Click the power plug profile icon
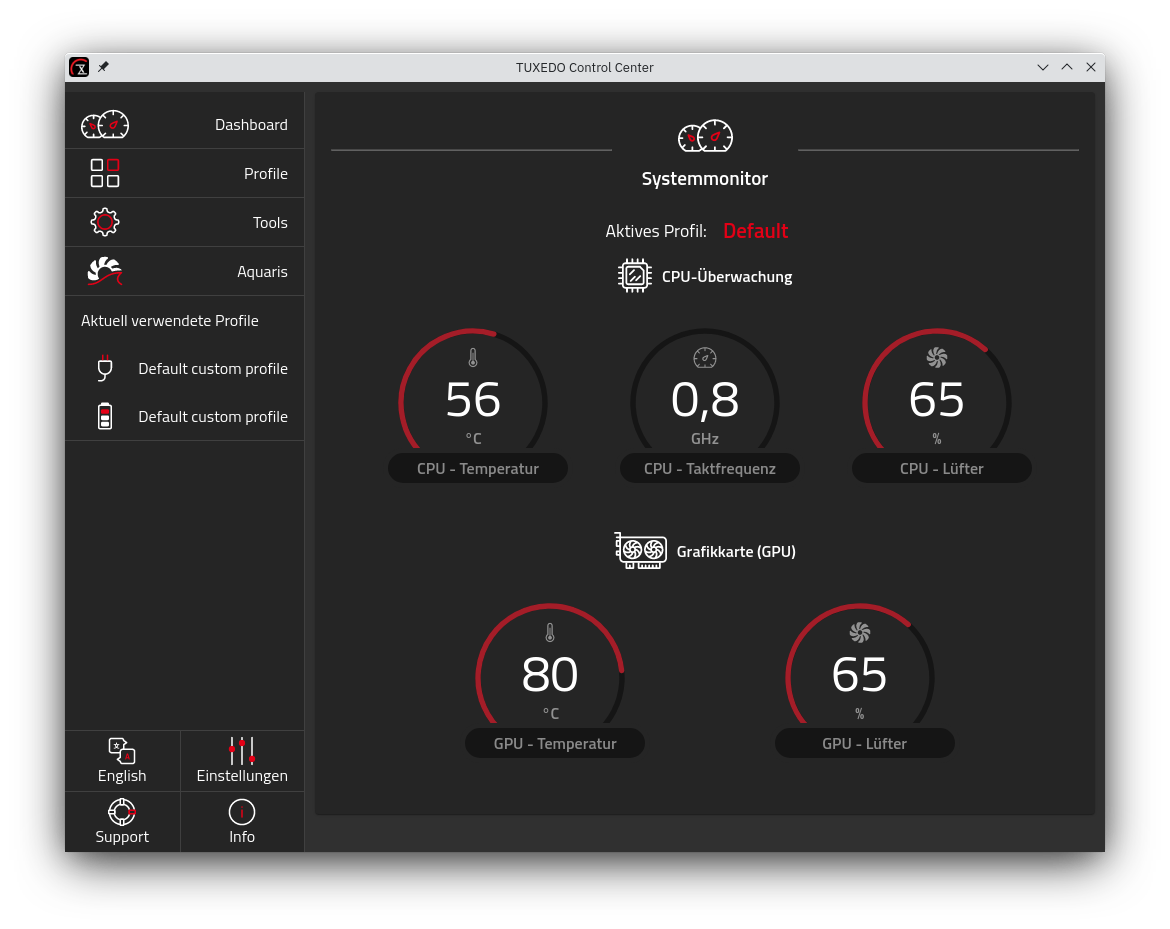The height and width of the screenshot is (929, 1170). pos(105,368)
